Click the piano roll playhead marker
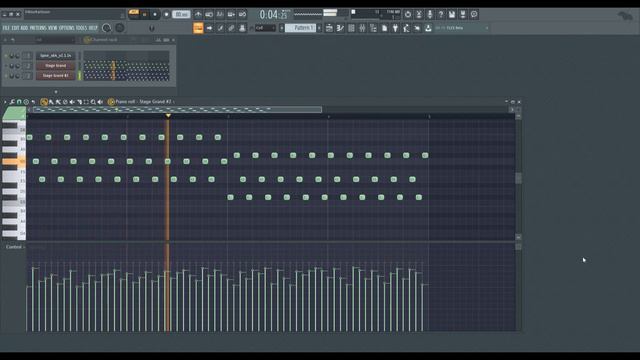 (x=168, y=116)
